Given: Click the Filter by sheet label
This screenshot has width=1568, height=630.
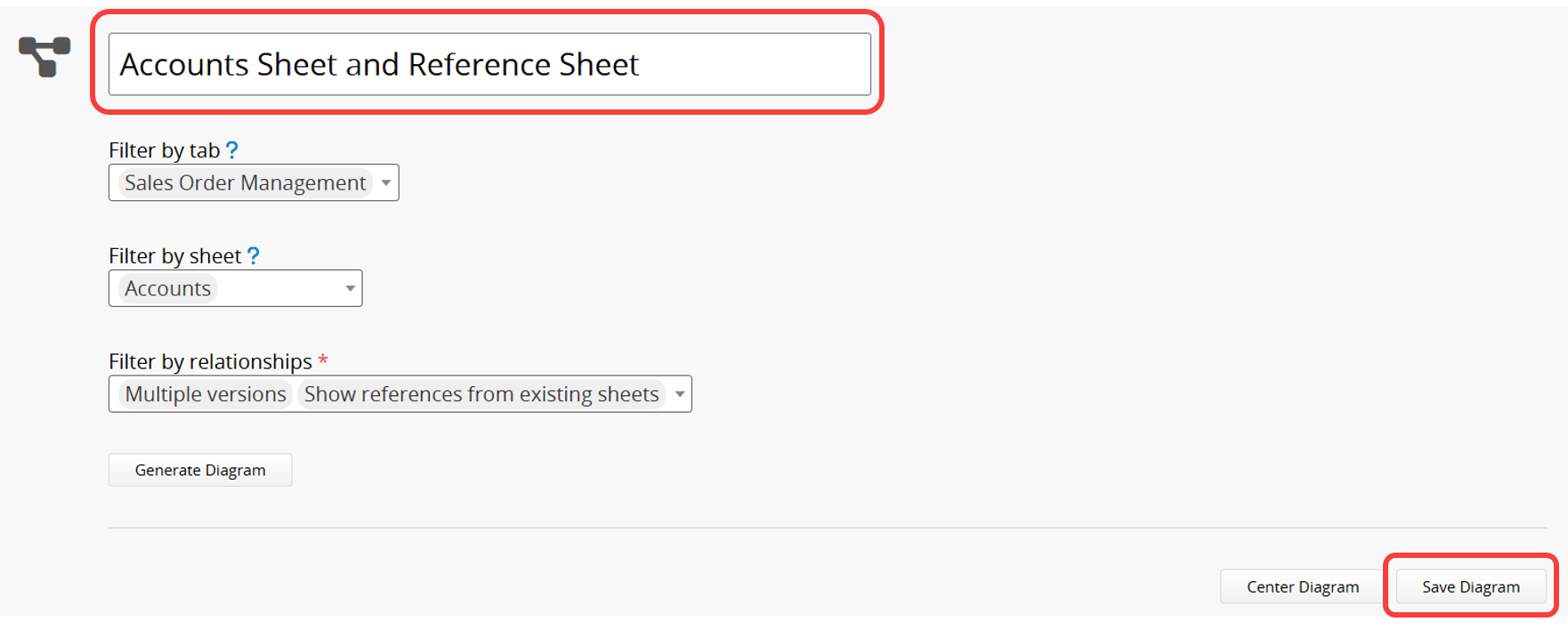Looking at the screenshot, I should click(174, 256).
